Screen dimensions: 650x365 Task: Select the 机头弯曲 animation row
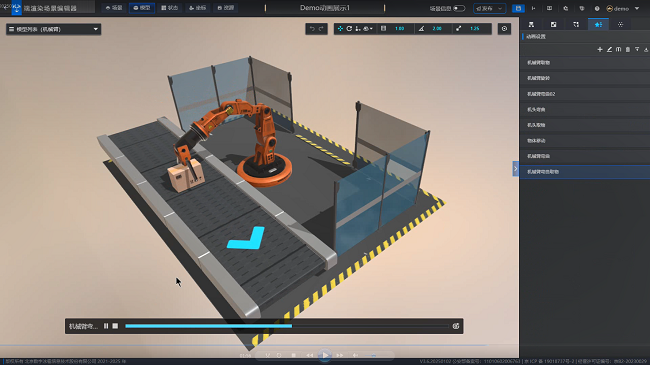[585, 110]
